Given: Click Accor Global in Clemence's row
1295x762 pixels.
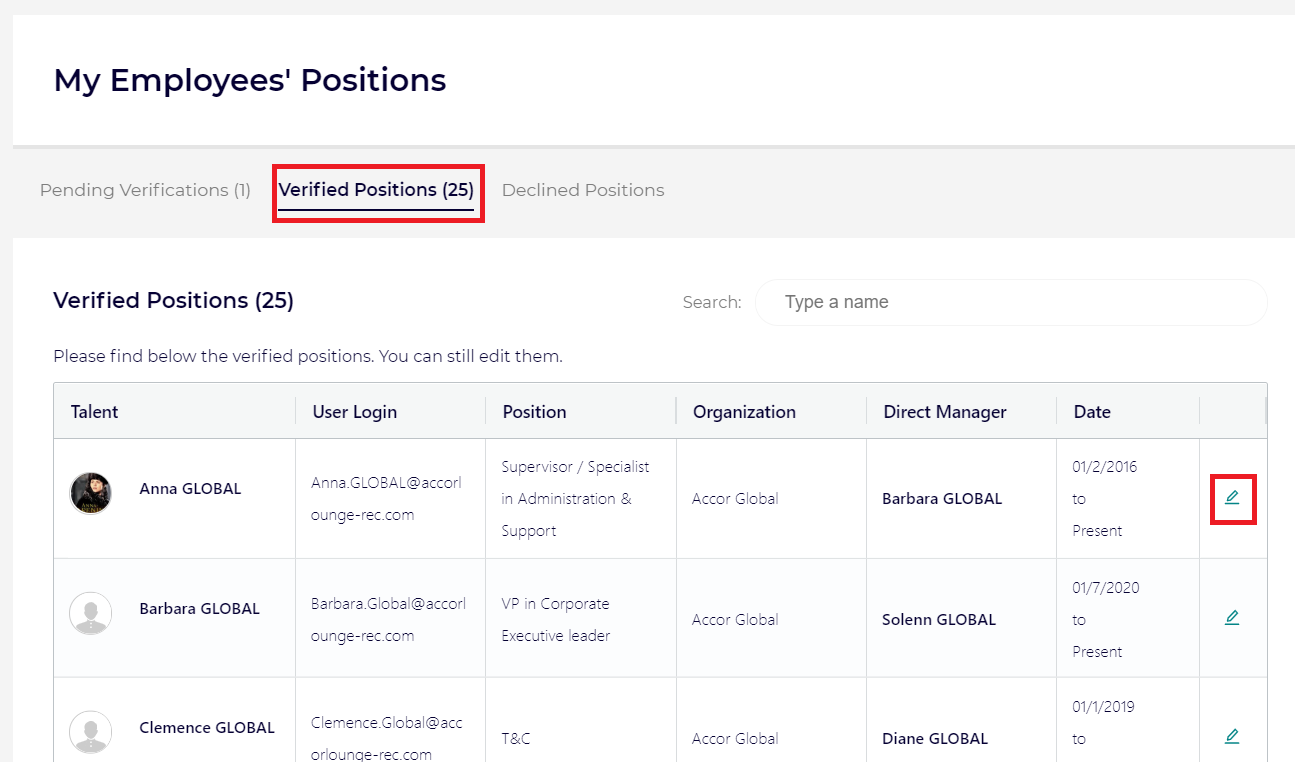Looking at the screenshot, I should coord(735,738).
